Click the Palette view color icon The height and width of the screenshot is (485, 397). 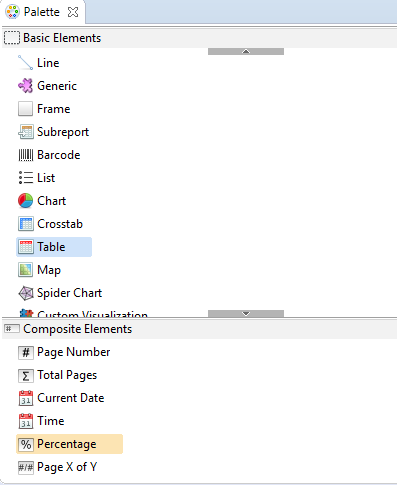[12, 12]
